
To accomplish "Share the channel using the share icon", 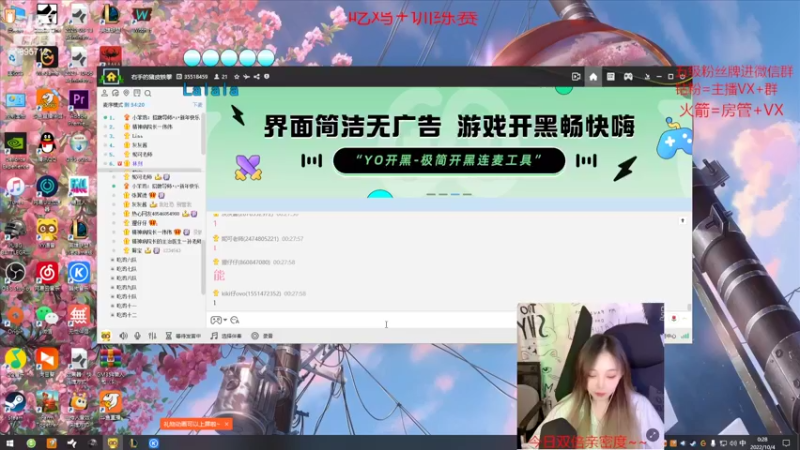I will coord(257,77).
